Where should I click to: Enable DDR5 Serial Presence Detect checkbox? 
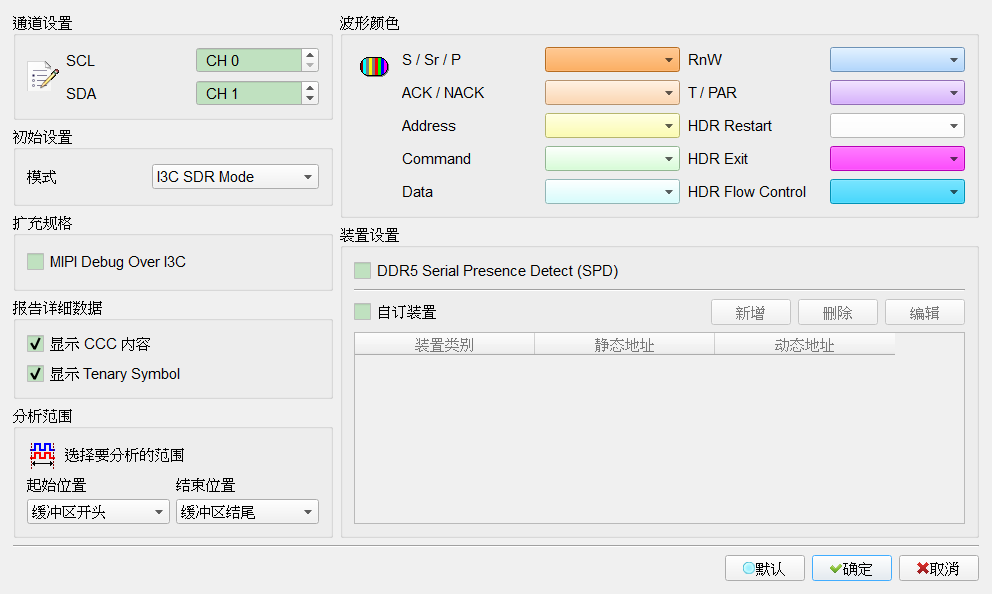pyautogui.click(x=363, y=270)
